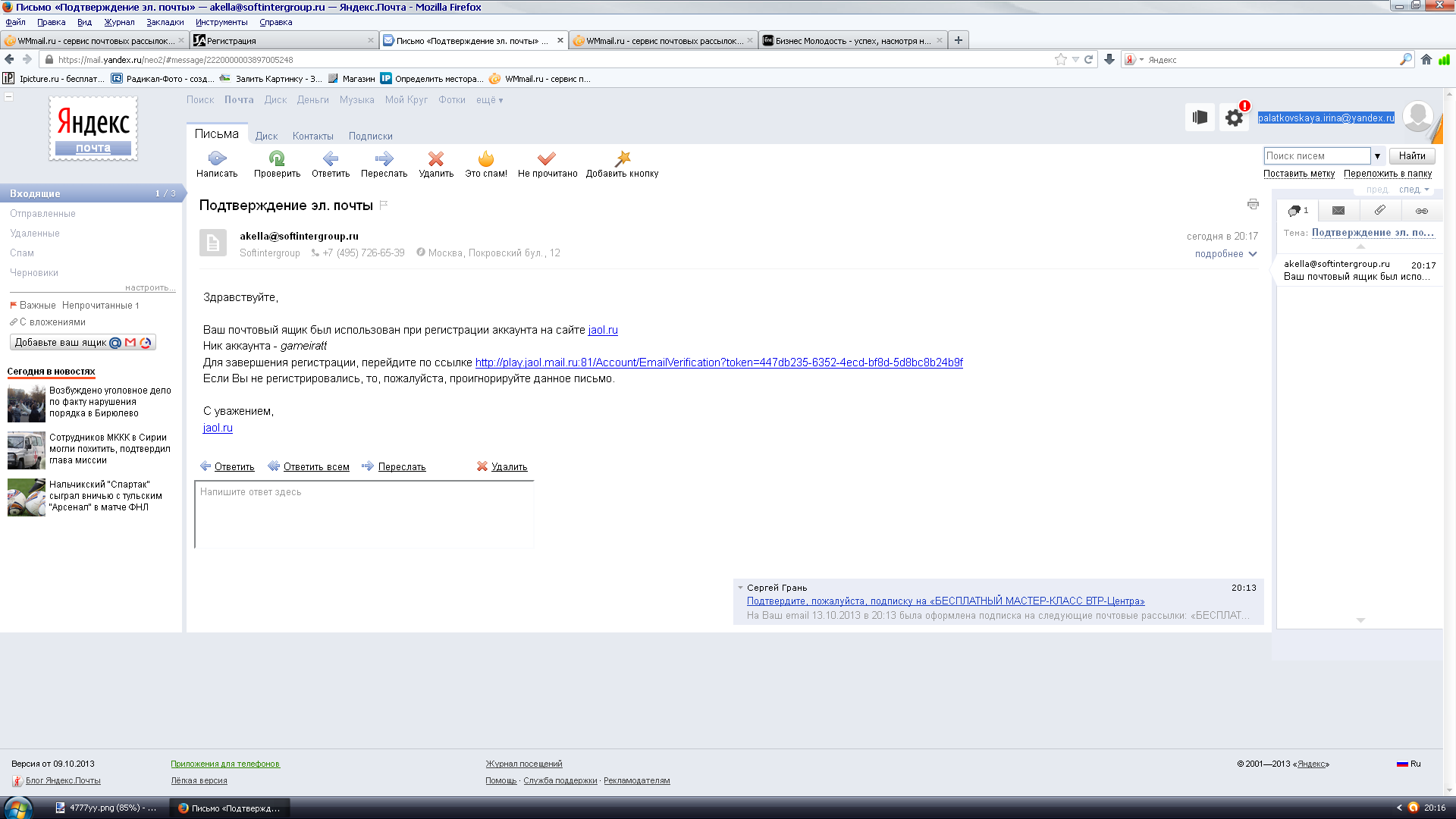Click the Yandex Почта logo
This screenshot has width=1456, height=819.
pos(93,129)
